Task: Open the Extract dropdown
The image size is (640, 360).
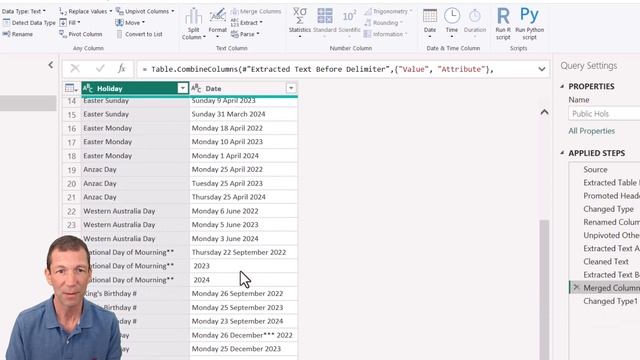Action: point(247,23)
